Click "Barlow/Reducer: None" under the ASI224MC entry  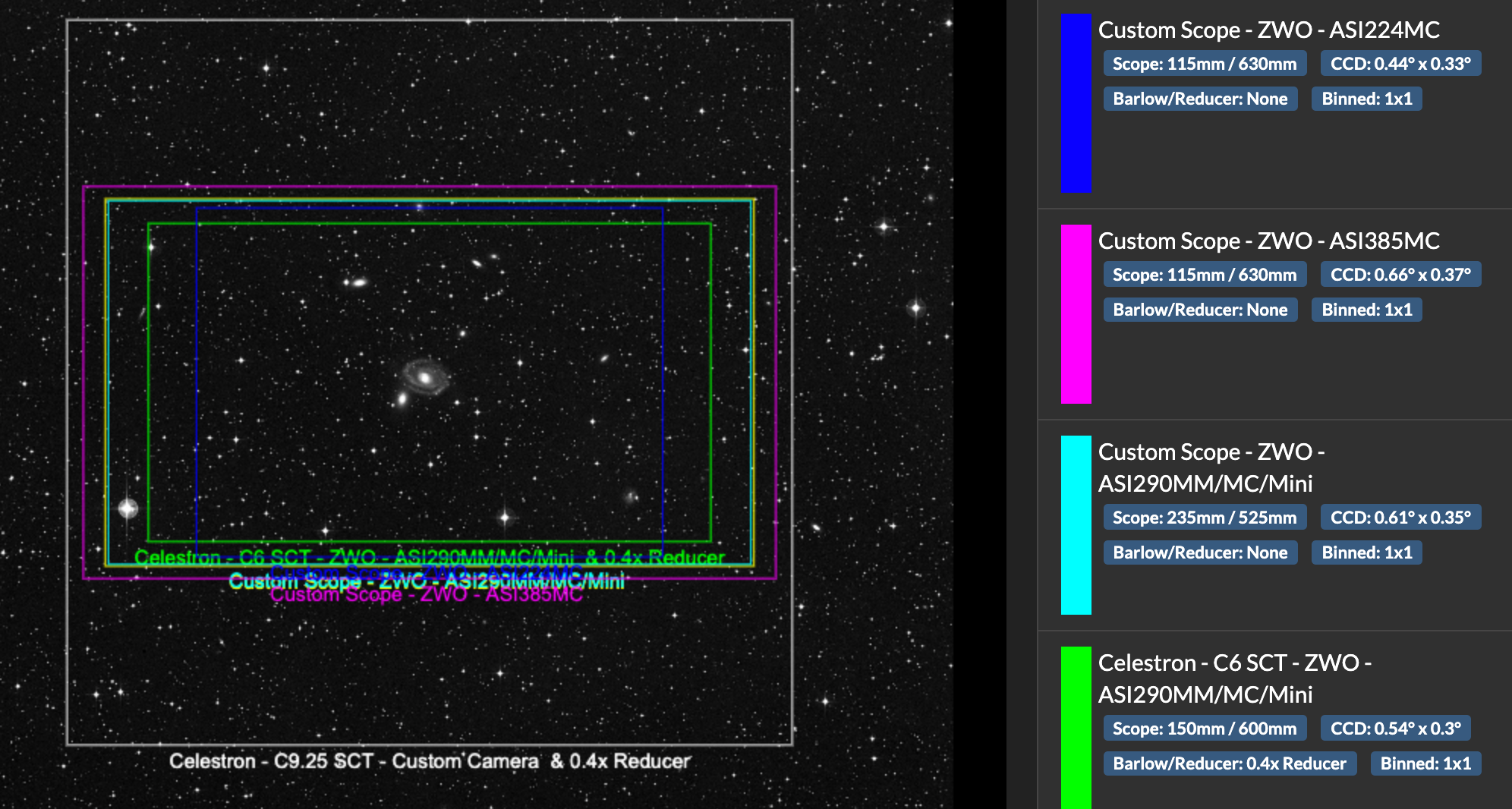tap(1200, 99)
